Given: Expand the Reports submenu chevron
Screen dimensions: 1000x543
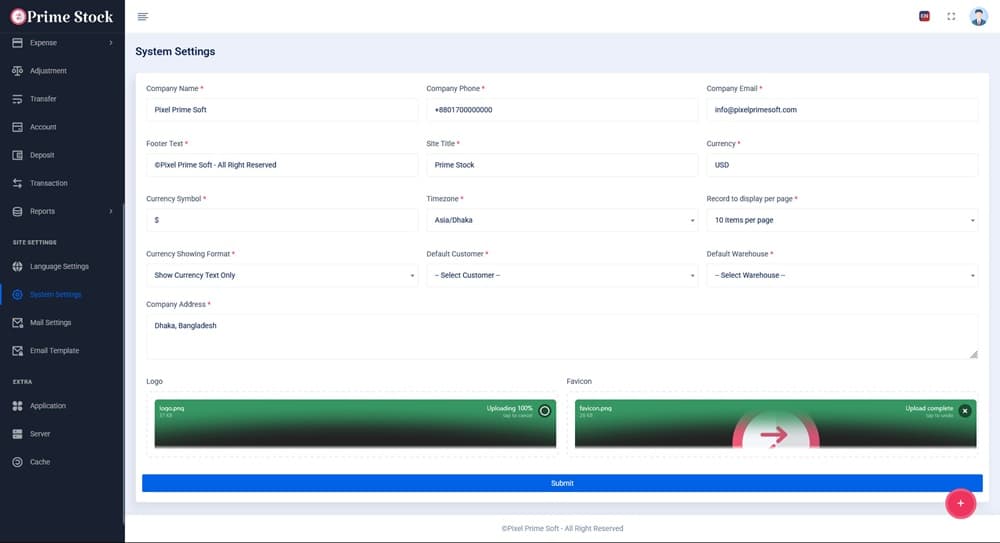Looking at the screenshot, I should click(111, 211).
